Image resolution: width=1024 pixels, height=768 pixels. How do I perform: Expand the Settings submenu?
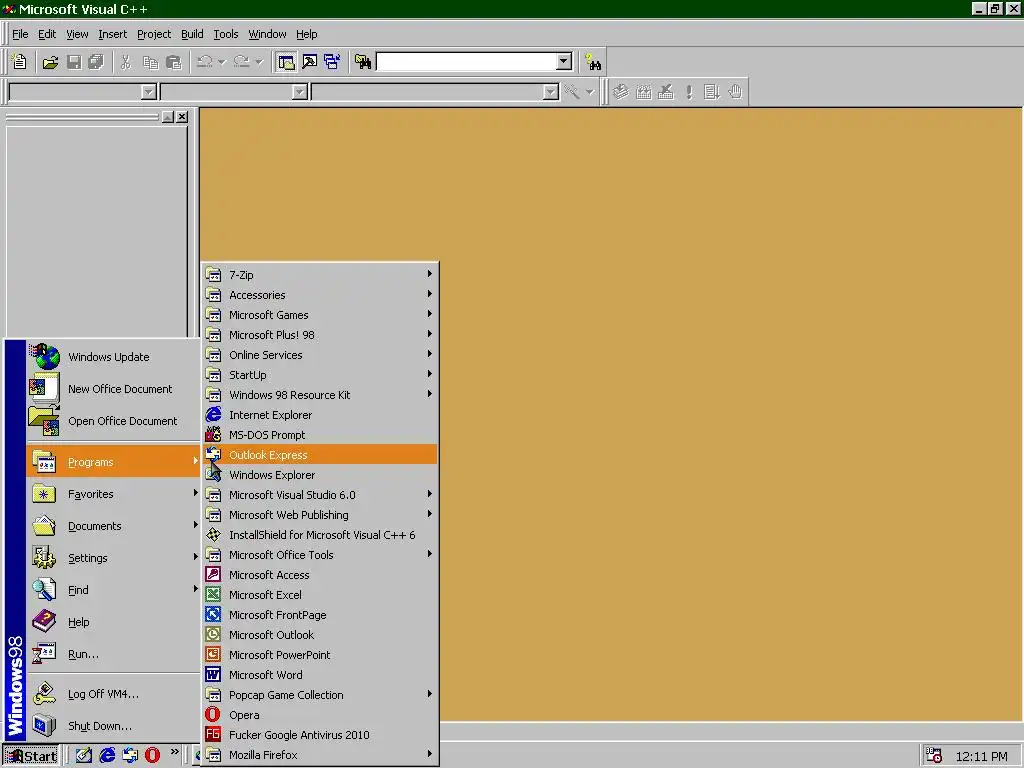pos(114,558)
